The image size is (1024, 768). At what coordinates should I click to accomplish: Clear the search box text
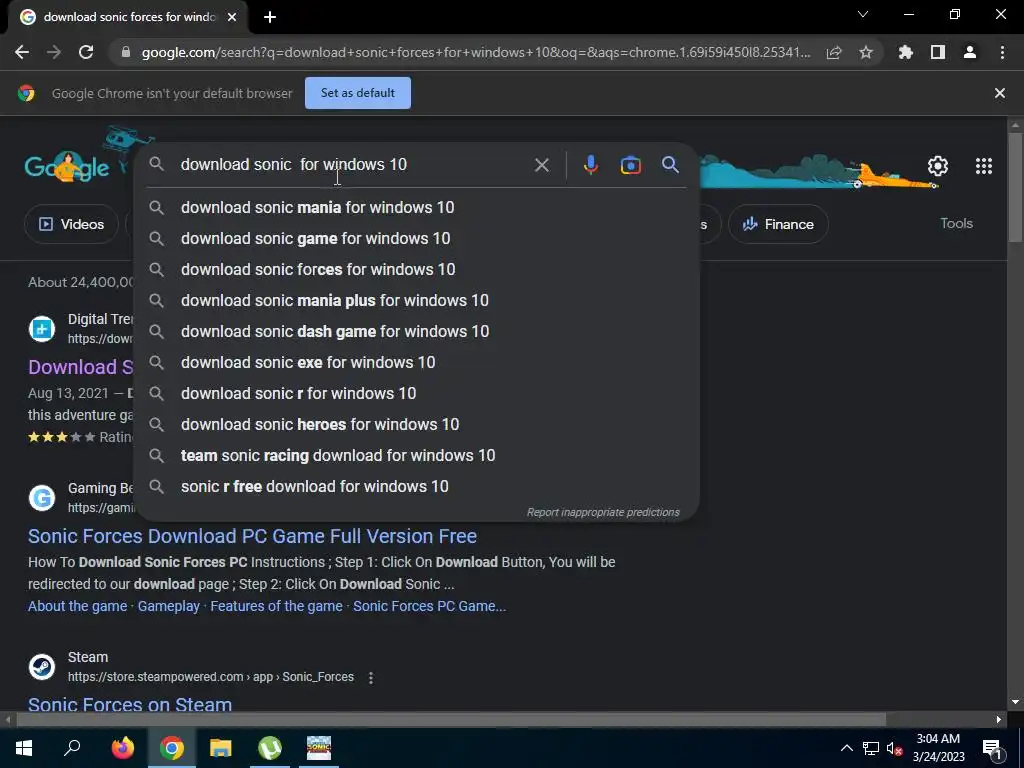pyautogui.click(x=541, y=165)
